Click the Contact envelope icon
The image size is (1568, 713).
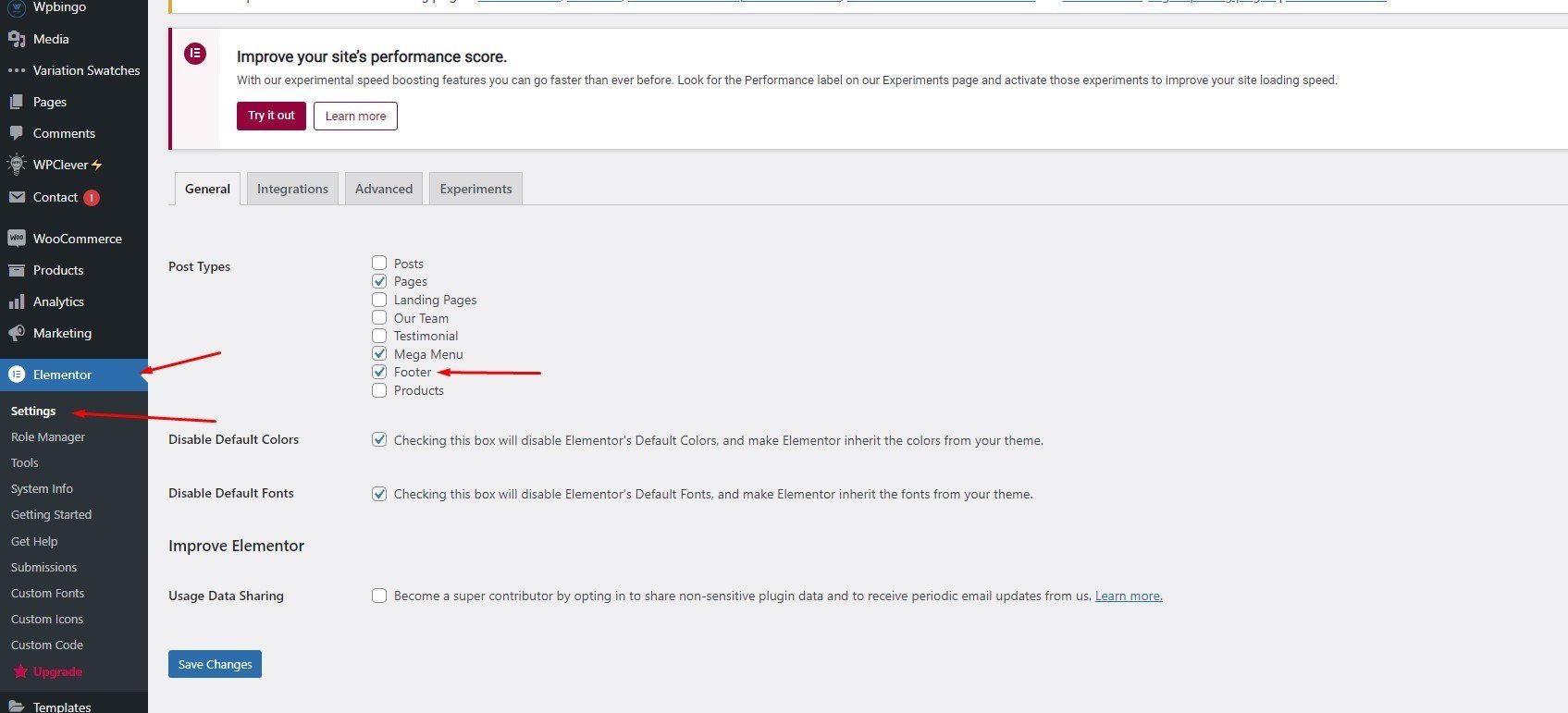pyautogui.click(x=17, y=197)
